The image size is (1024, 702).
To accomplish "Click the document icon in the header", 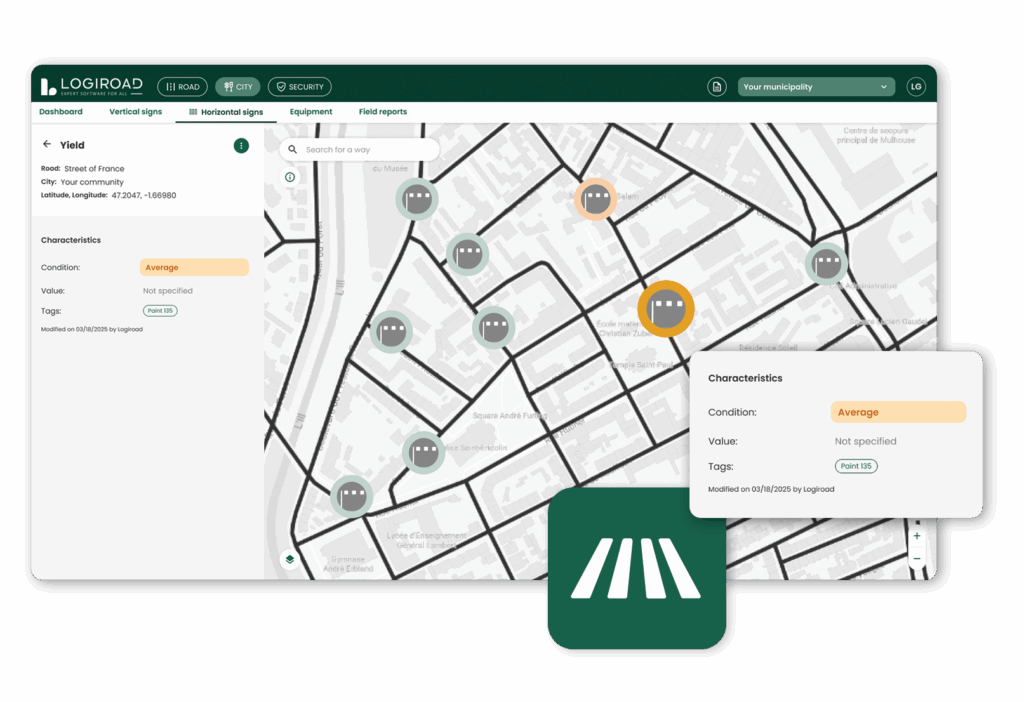I will tap(716, 87).
